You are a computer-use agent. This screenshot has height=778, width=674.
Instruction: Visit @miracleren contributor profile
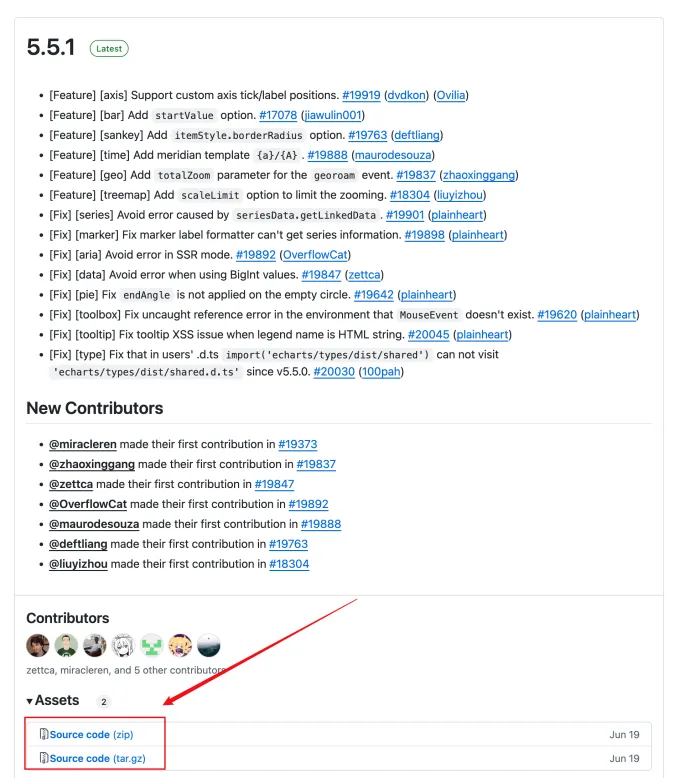83,444
